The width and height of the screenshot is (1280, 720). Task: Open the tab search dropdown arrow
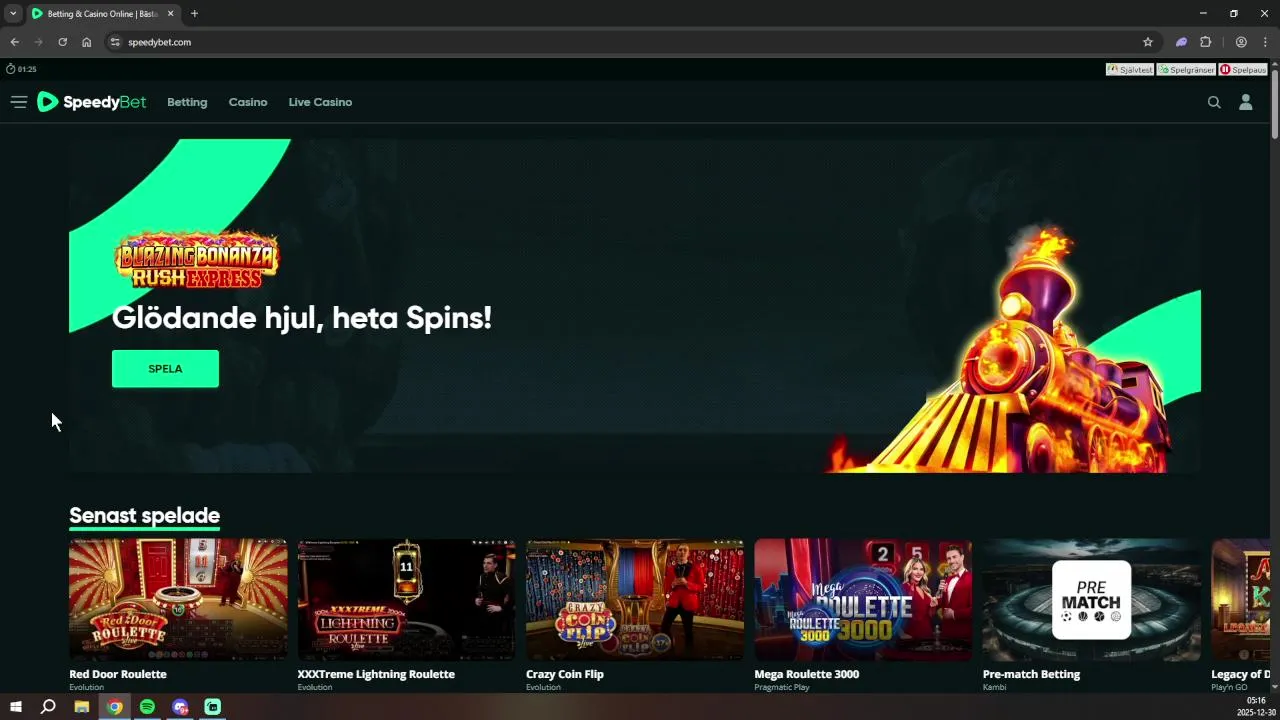point(13,14)
